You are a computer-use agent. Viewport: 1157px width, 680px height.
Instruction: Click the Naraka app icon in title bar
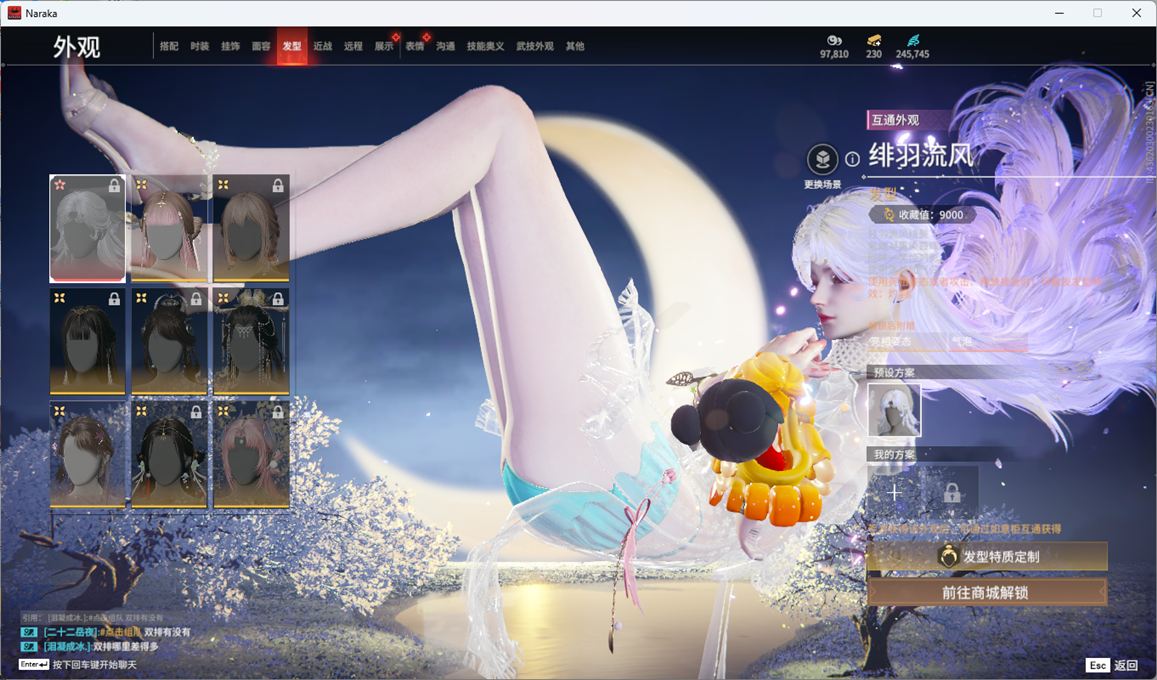pos(14,13)
